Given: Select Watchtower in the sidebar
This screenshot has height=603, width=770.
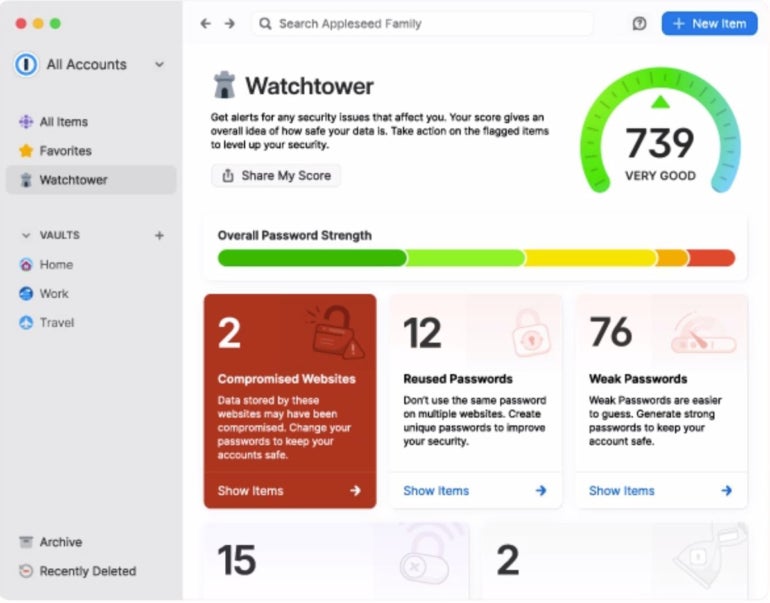Looking at the screenshot, I should coord(73,180).
